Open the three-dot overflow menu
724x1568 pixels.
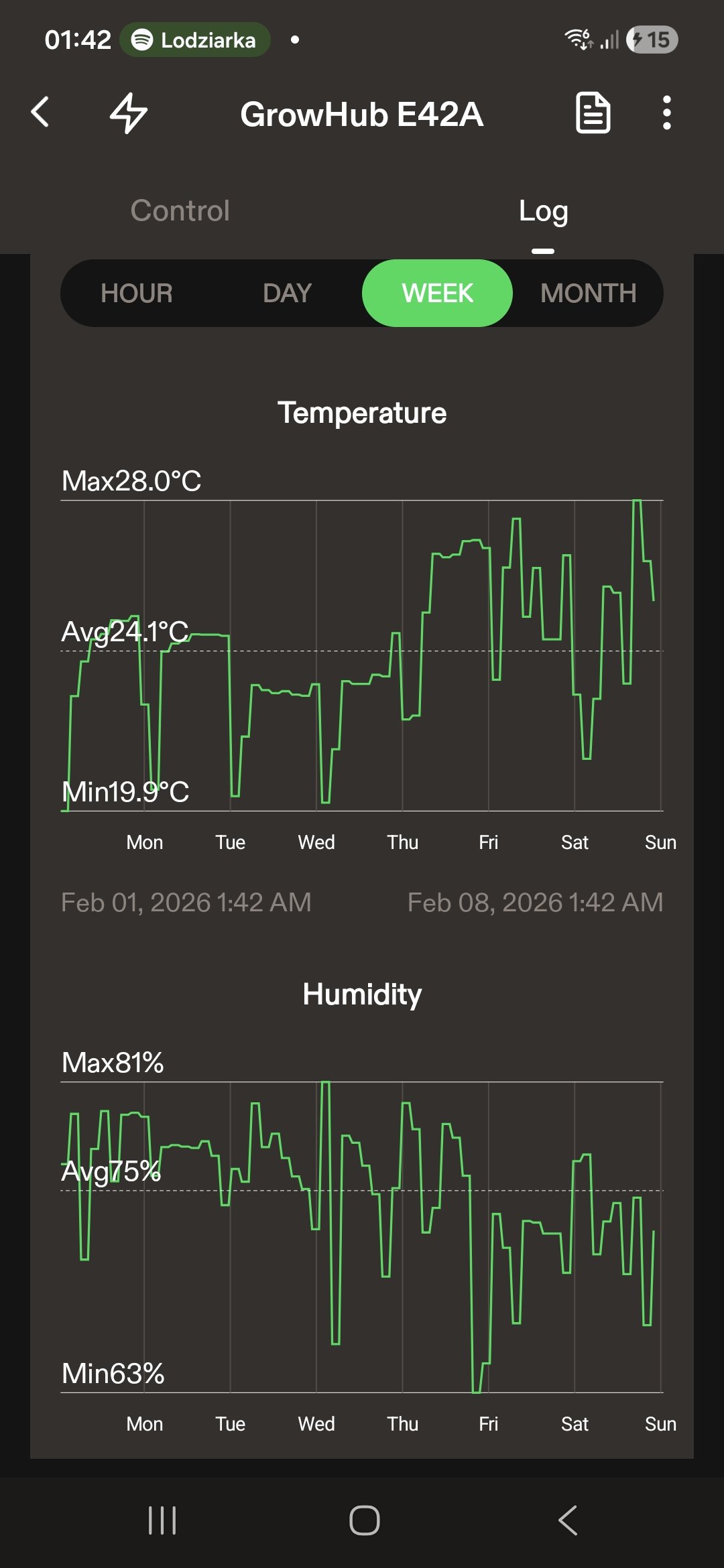666,113
